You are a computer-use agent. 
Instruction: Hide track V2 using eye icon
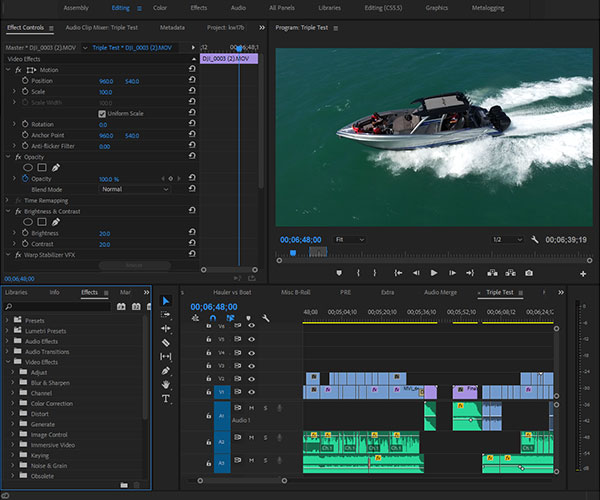click(x=251, y=379)
